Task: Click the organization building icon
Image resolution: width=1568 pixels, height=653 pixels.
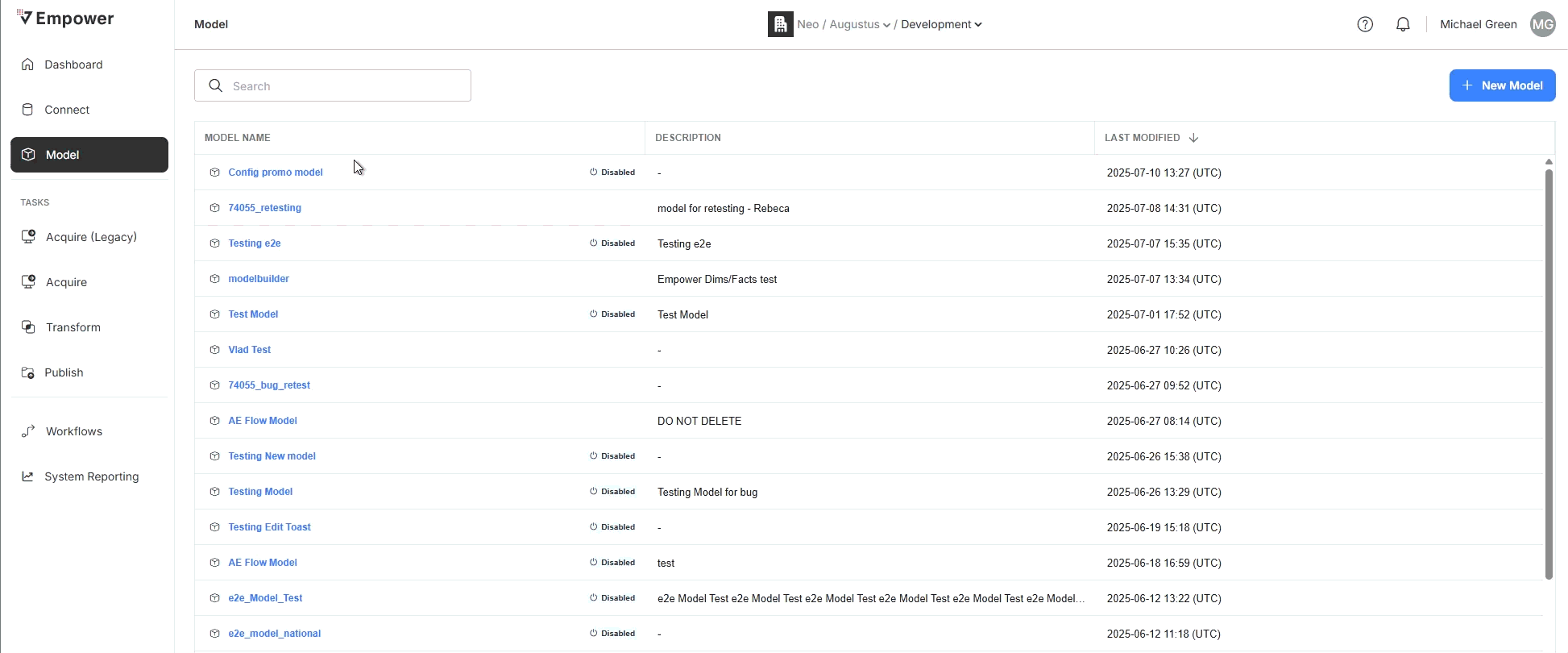Action: (780, 24)
